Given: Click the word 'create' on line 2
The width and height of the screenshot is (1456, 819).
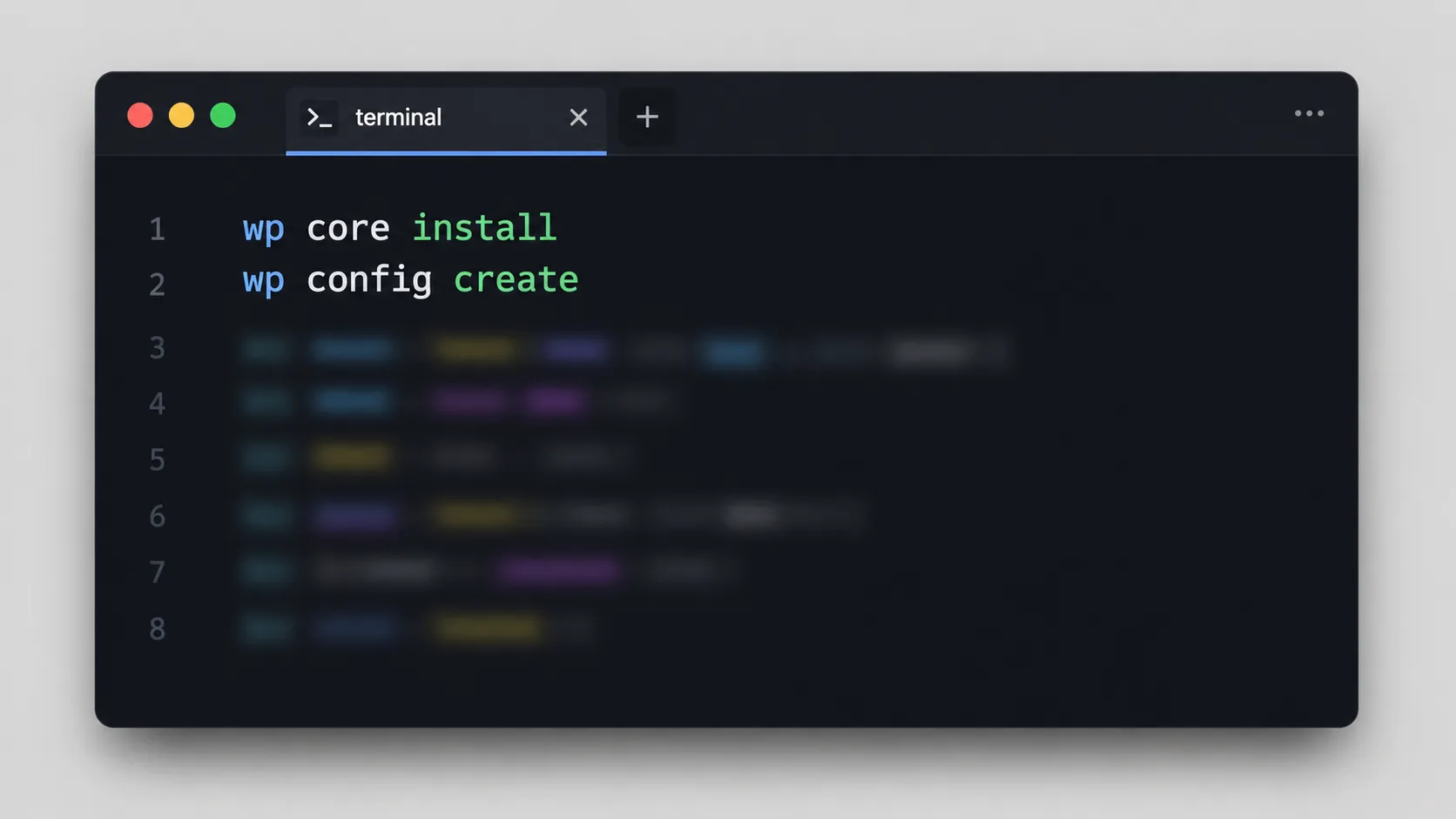Looking at the screenshot, I should point(516,280).
